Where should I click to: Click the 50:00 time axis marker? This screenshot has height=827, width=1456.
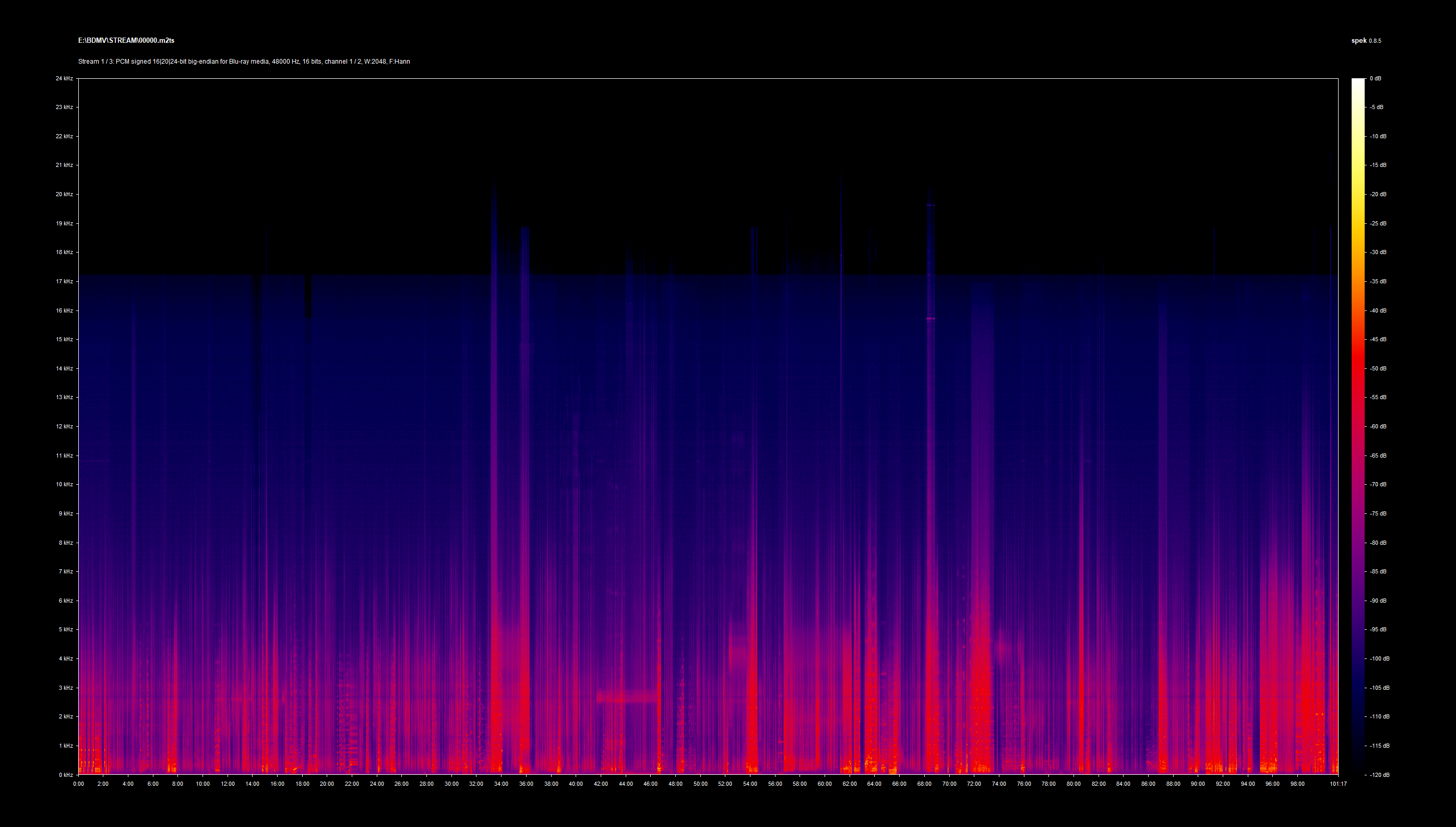[700, 784]
